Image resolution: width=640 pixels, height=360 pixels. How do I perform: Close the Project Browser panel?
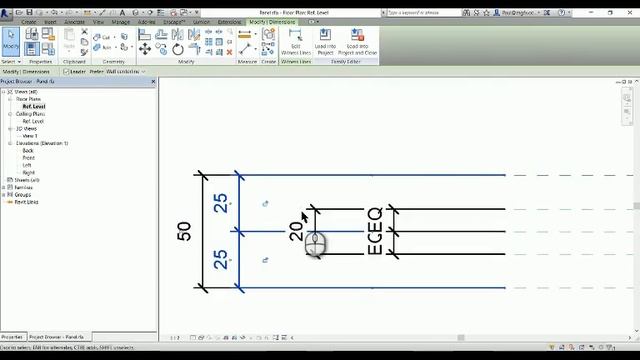click(x=153, y=82)
